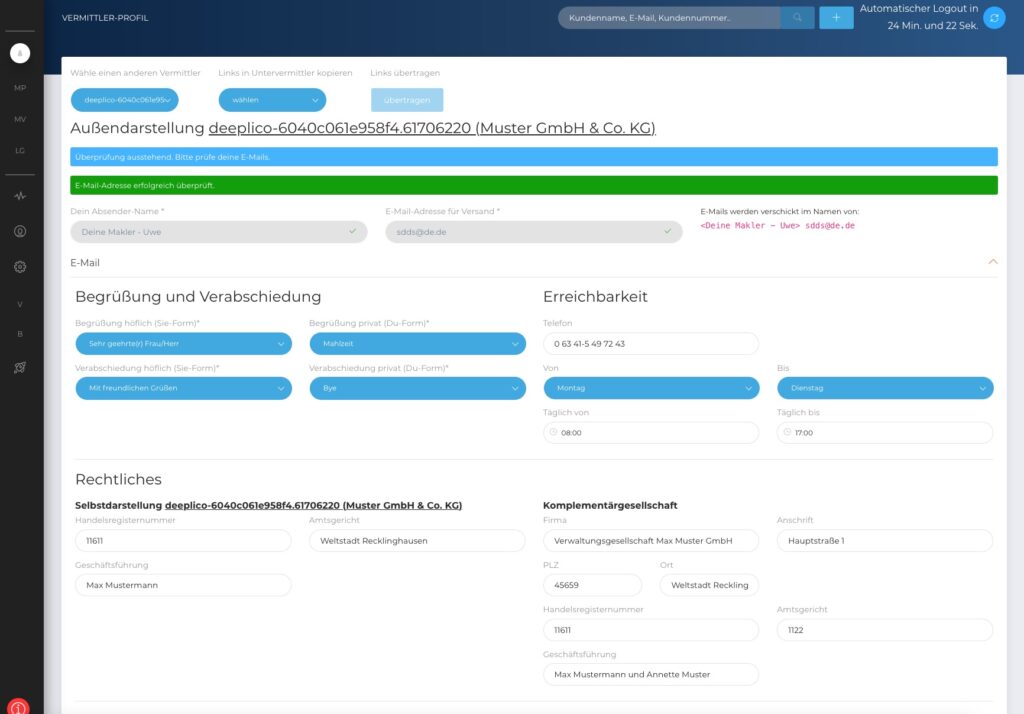Expand the 'Verabschiedung privat' Bye dropdown
1024x714 pixels.
tap(417, 388)
